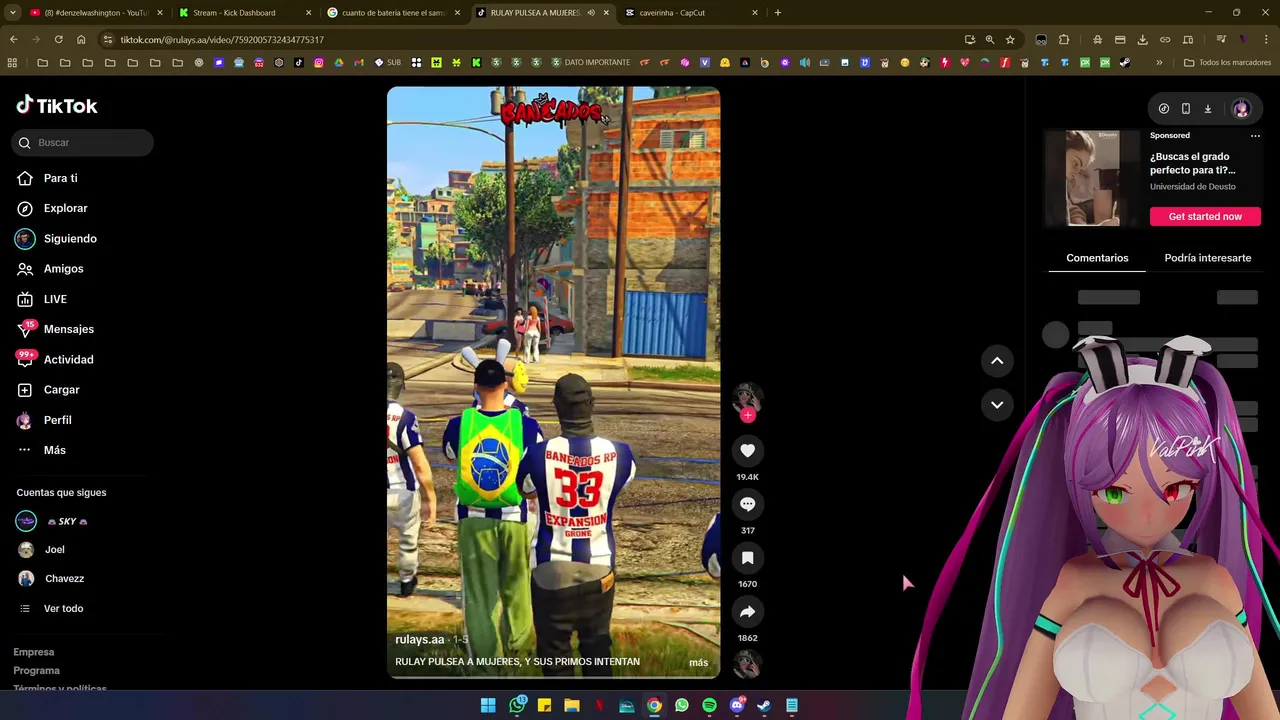Switch to Podría interesarte tab

1207,258
